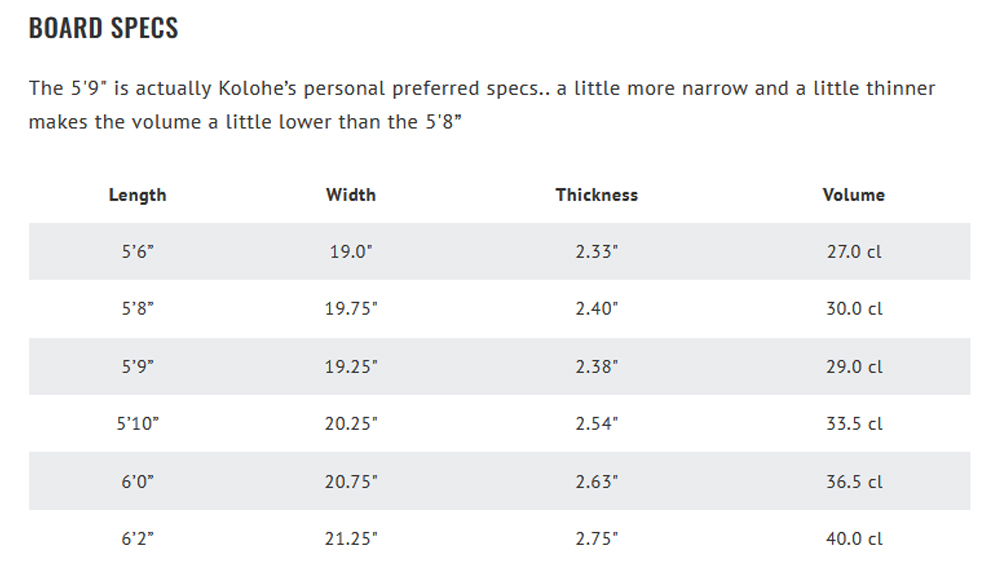The height and width of the screenshot is (567, 1000).
Task: Click the 5'9" length cell
Action: coord(138,367)
